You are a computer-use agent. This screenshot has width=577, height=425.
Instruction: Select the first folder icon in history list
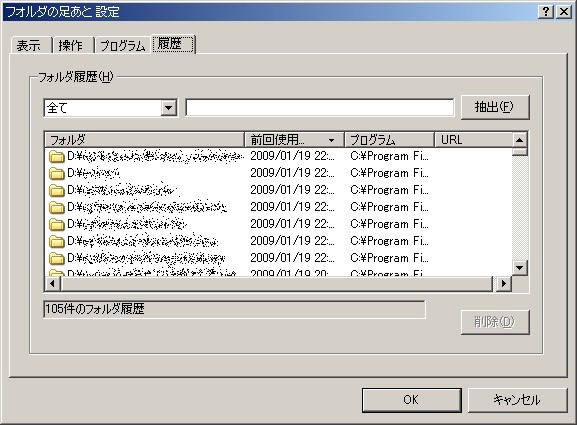[x=57, y=156]
